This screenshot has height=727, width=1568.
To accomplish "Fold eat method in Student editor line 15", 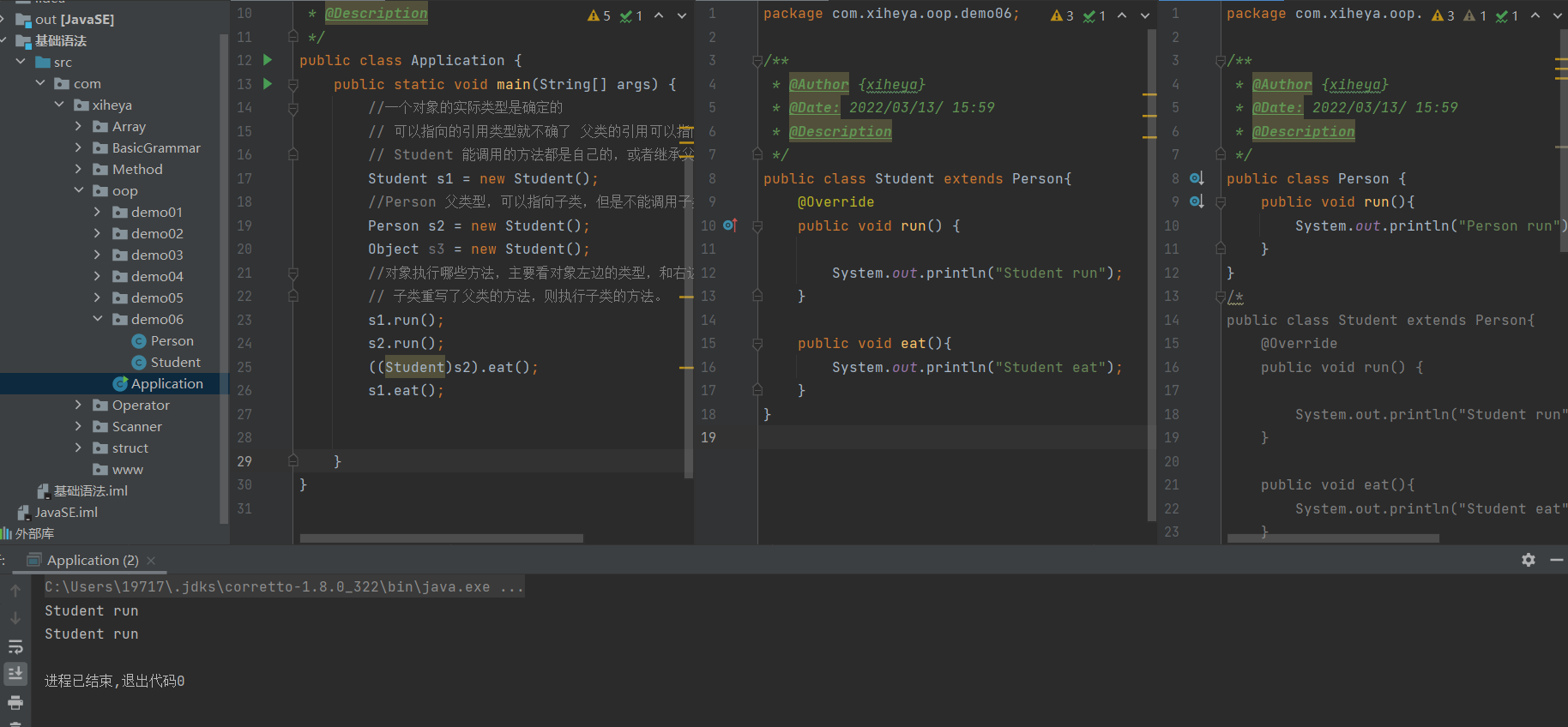I will coord(757,344).
